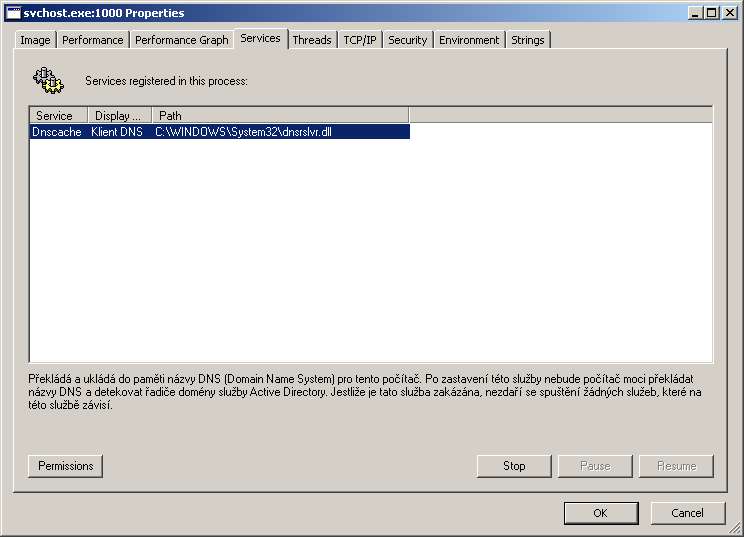Select the Dnscache service row

coord(220,131)
